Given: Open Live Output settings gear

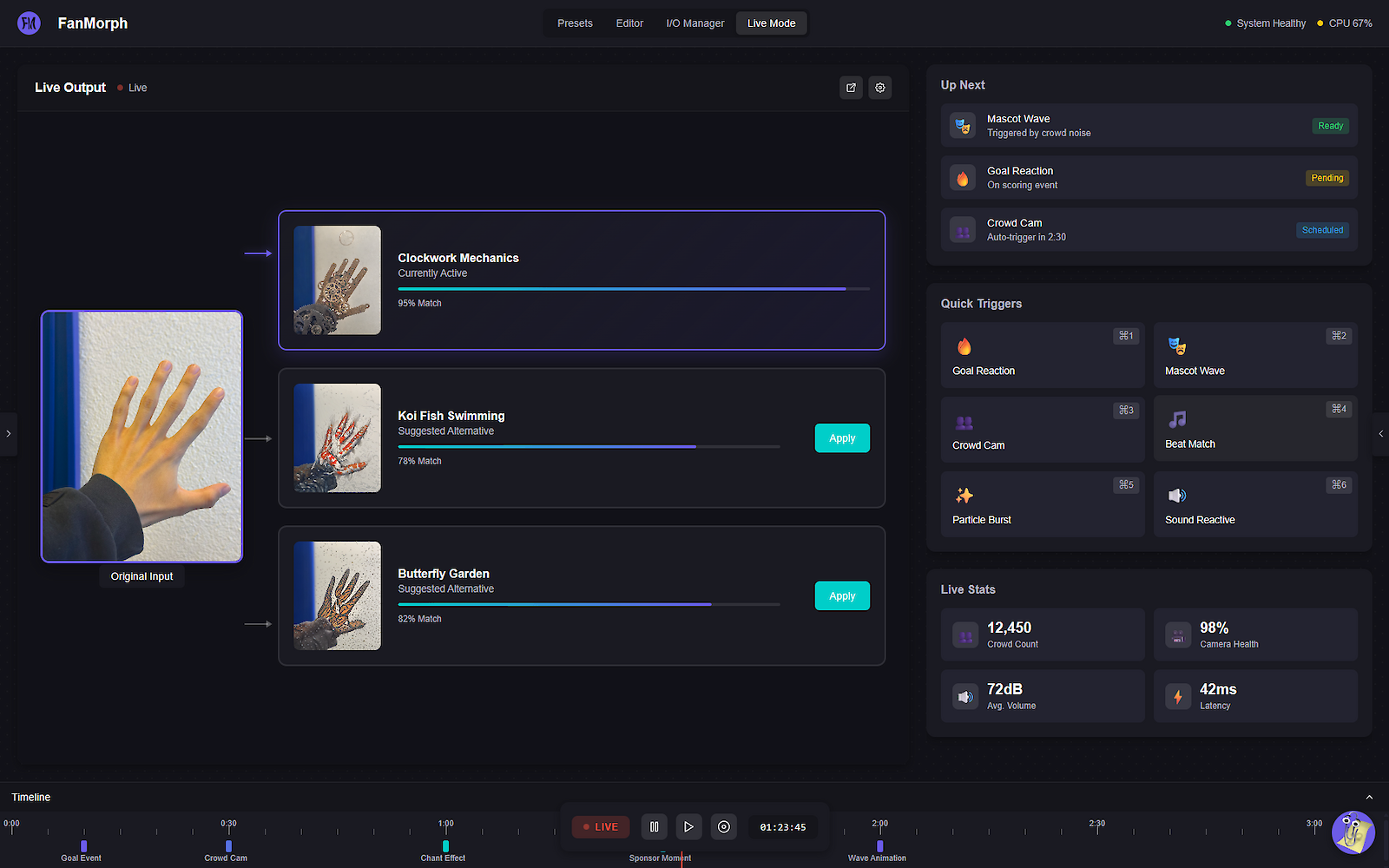Looking at the screenshot, I should click(879, 88).
